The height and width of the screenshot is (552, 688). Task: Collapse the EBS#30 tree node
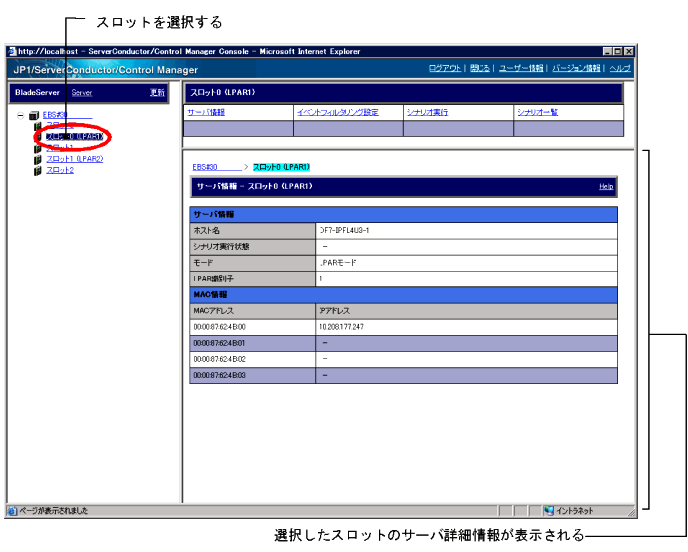tap(21, 116)
